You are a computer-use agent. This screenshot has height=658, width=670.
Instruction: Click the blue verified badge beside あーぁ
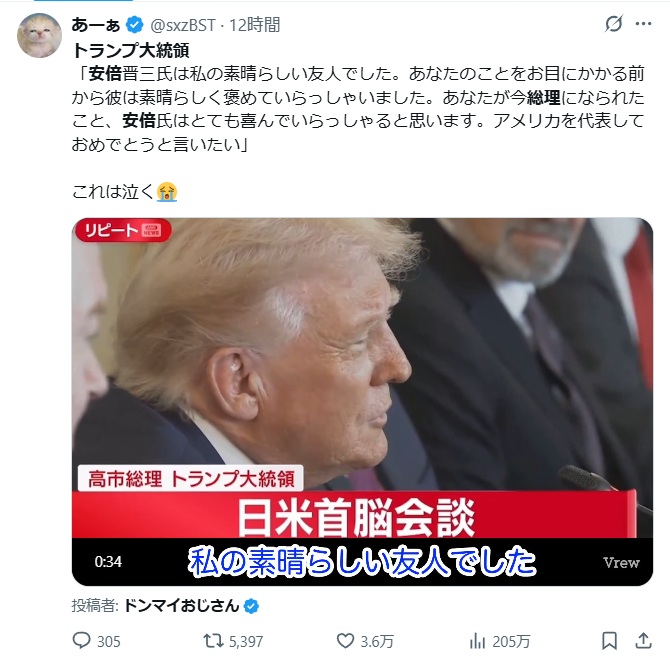pyautogui.click(x=135, y=25)
